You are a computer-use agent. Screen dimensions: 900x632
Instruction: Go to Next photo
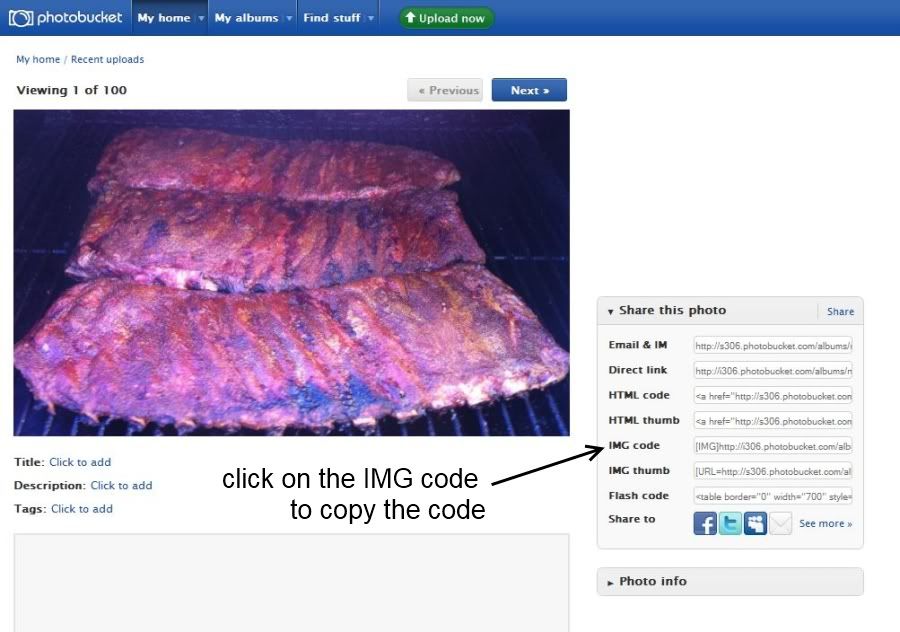(529, 90)
